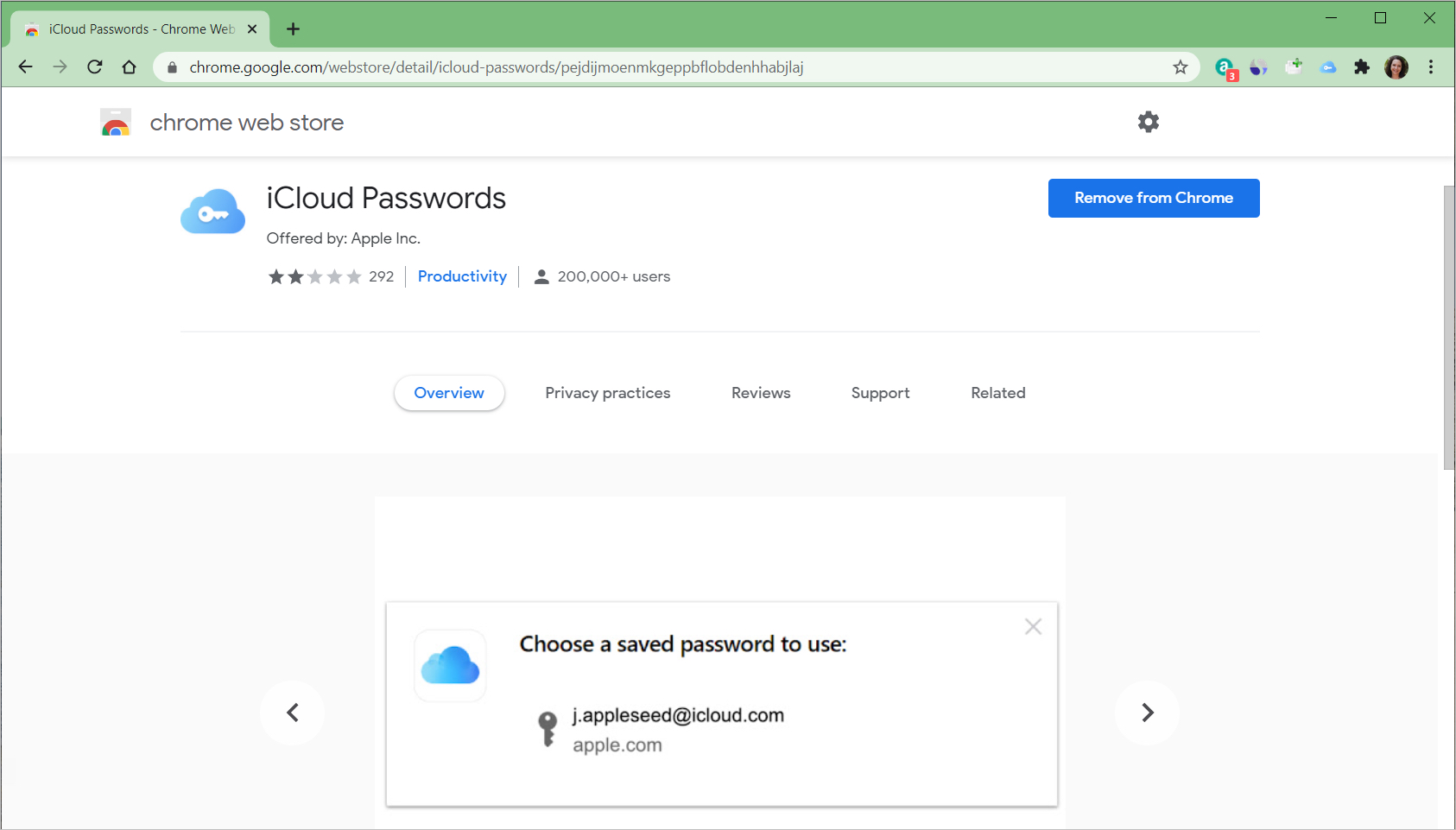Switch to the Related tab

pyautogui.click(x=998, y=393)
